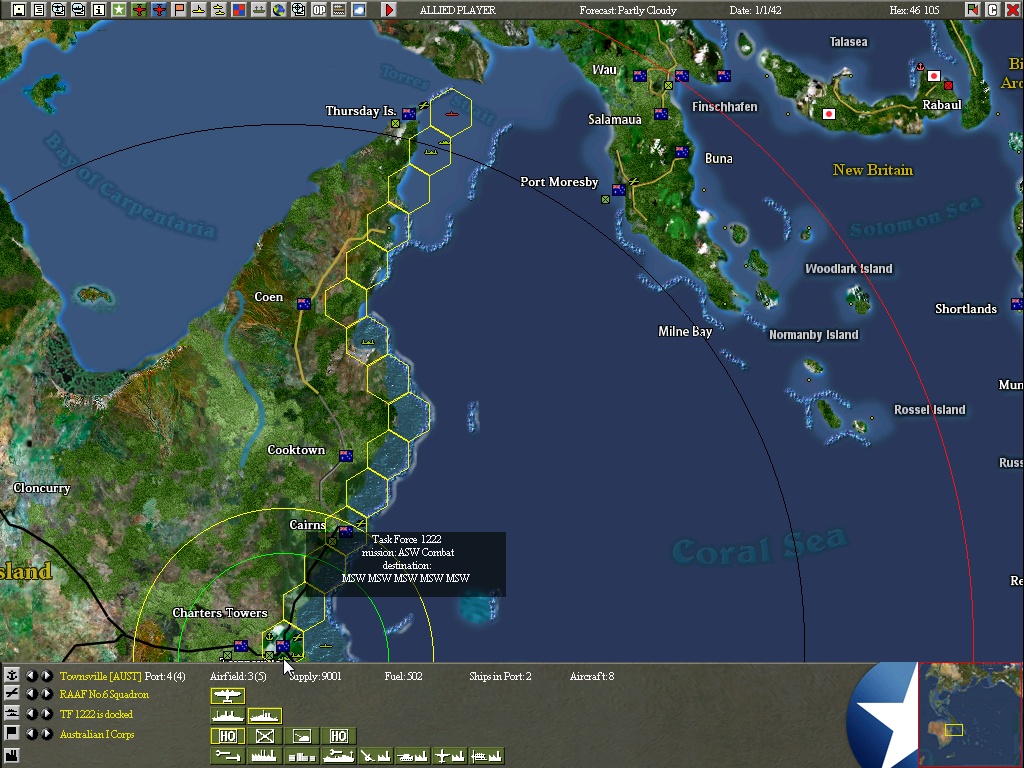
Task: Select the bomber aircraft unit button
Action: (x=227, y=696)
